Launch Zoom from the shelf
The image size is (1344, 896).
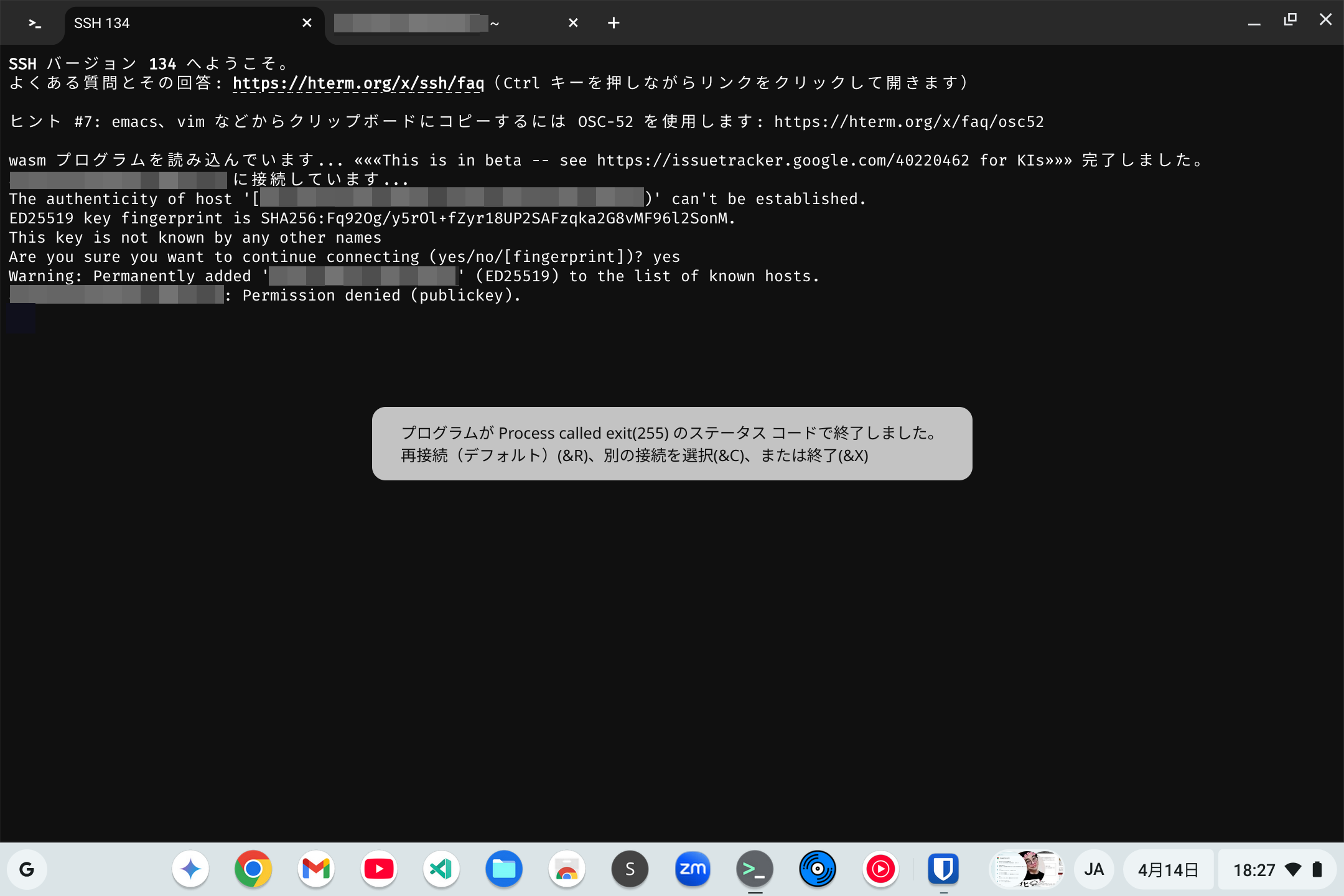pos(693,869)
